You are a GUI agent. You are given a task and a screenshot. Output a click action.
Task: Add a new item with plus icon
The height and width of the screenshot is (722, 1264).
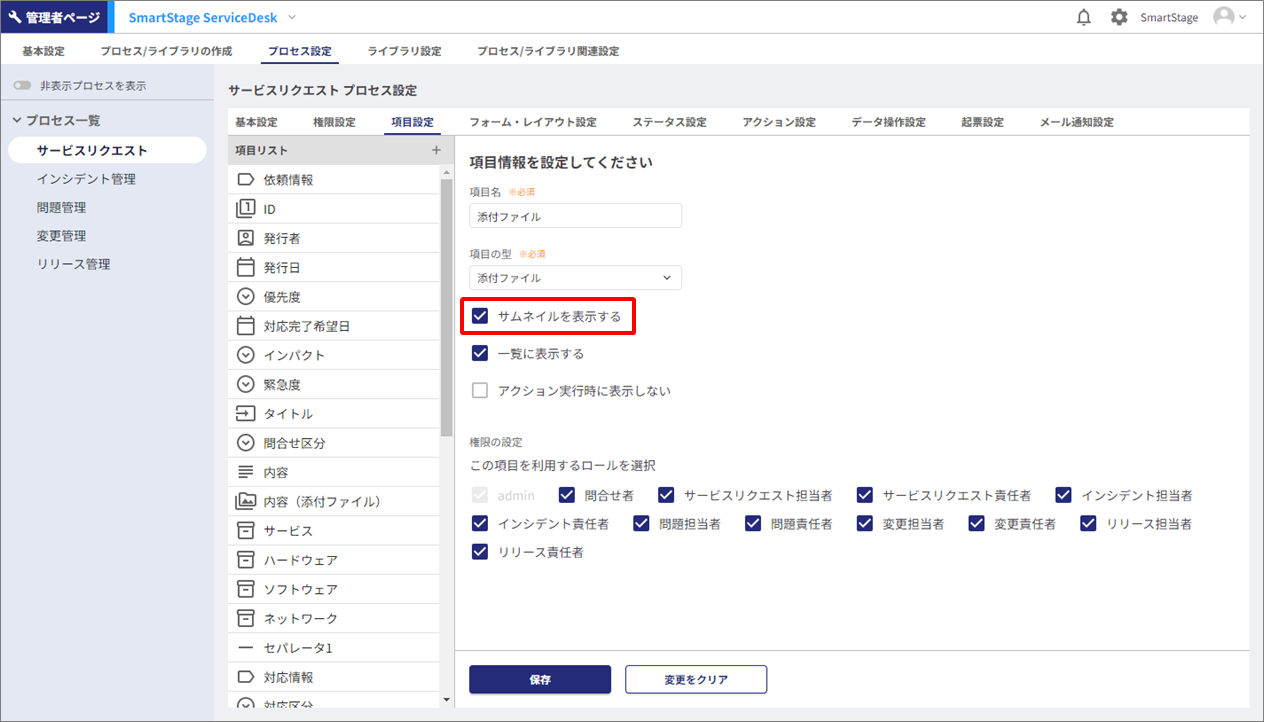436,150
